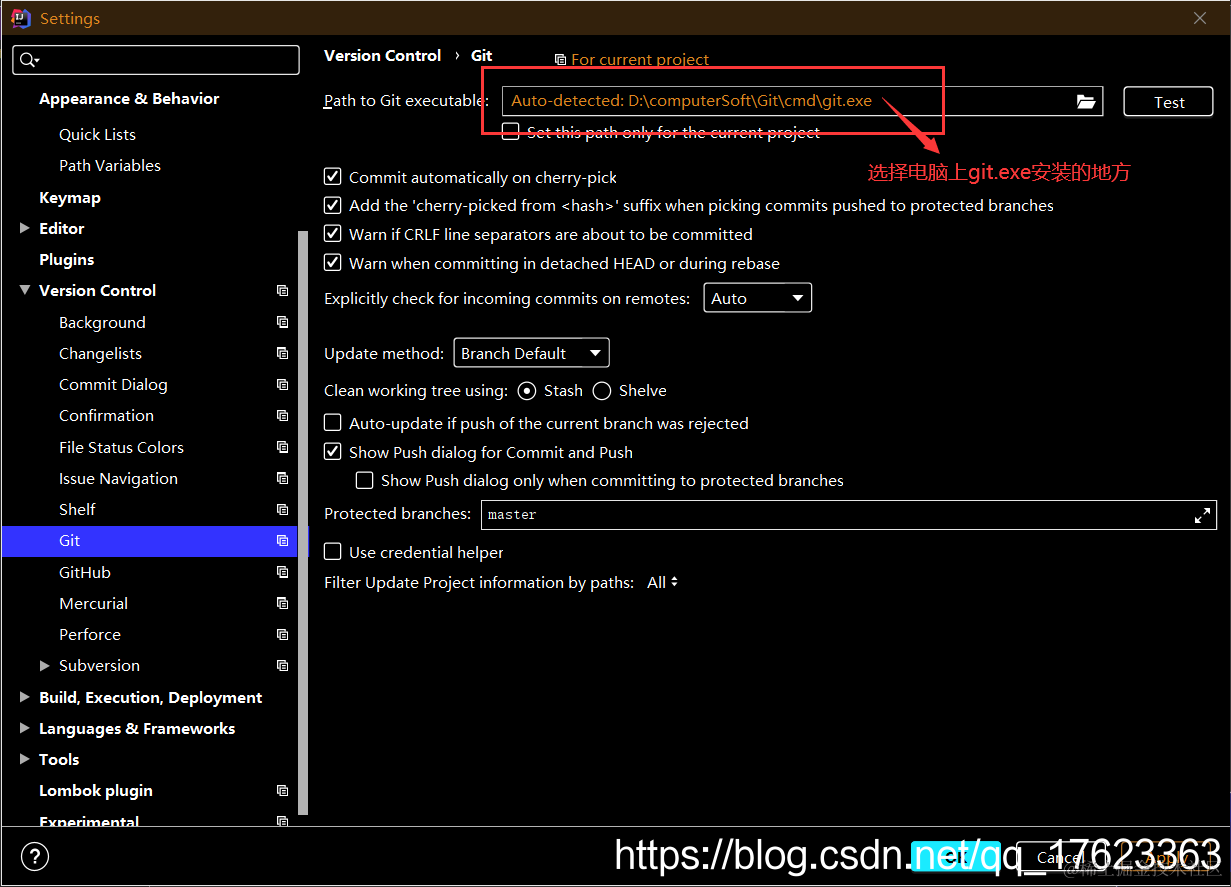1231x887 pixels.
Task: Enable Auto-update if push was rejected
Action: click(x=333, y=423)
